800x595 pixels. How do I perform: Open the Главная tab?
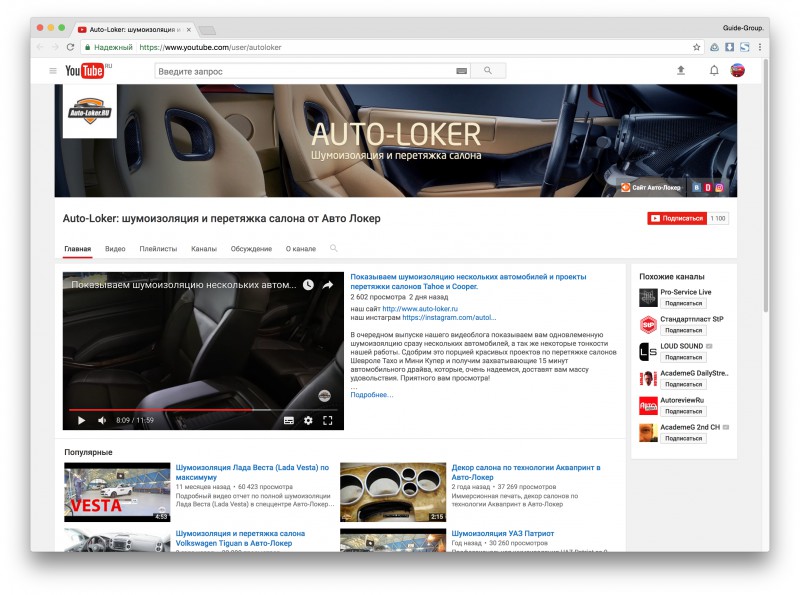click(x=78, y=249)
